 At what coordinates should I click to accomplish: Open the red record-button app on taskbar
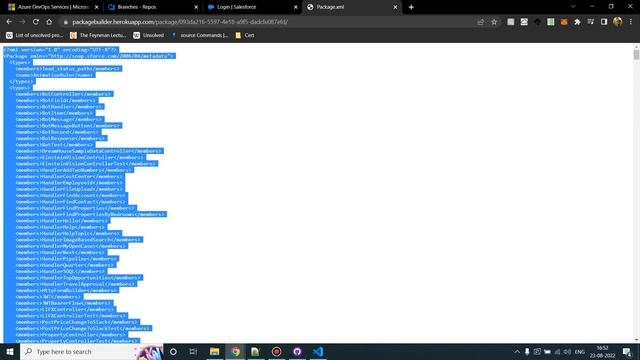[276, 351]
